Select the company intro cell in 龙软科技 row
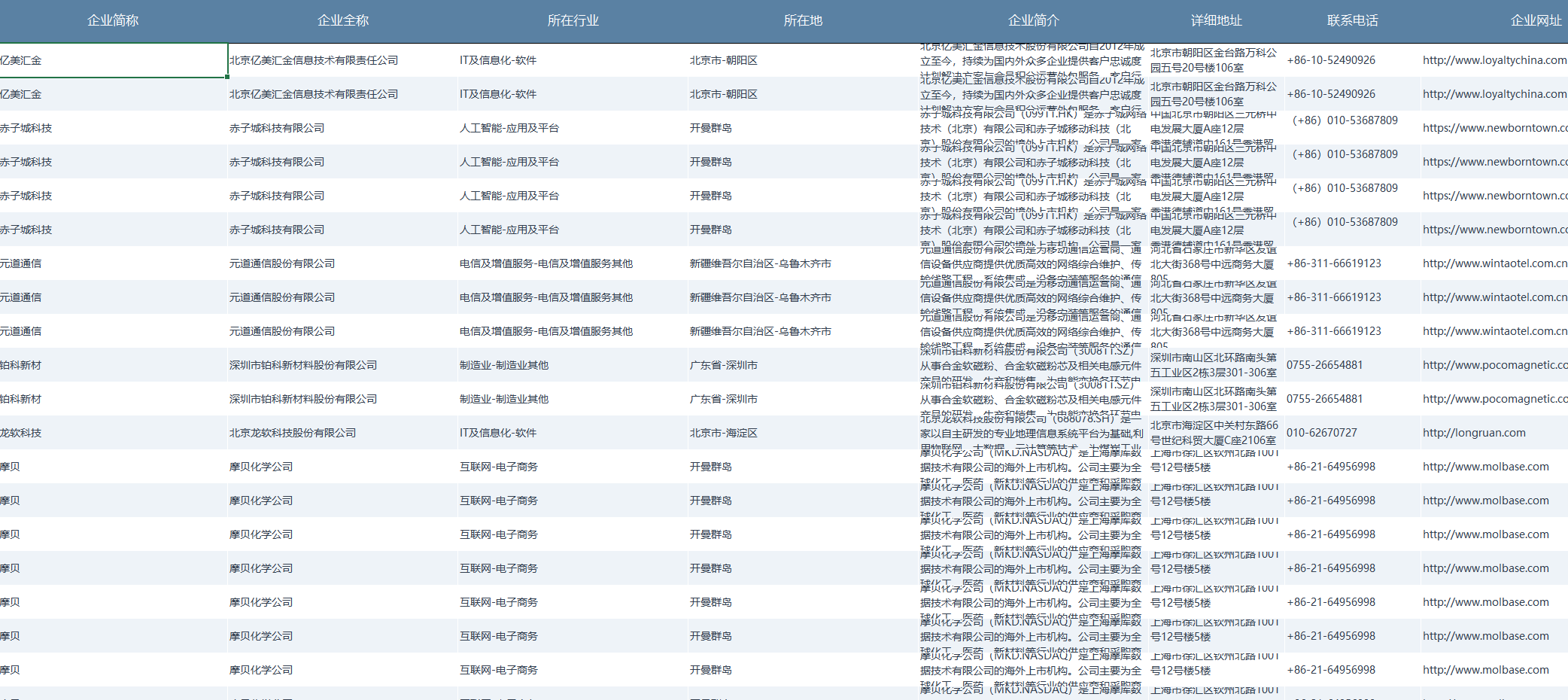 [x=1033, y=433]
